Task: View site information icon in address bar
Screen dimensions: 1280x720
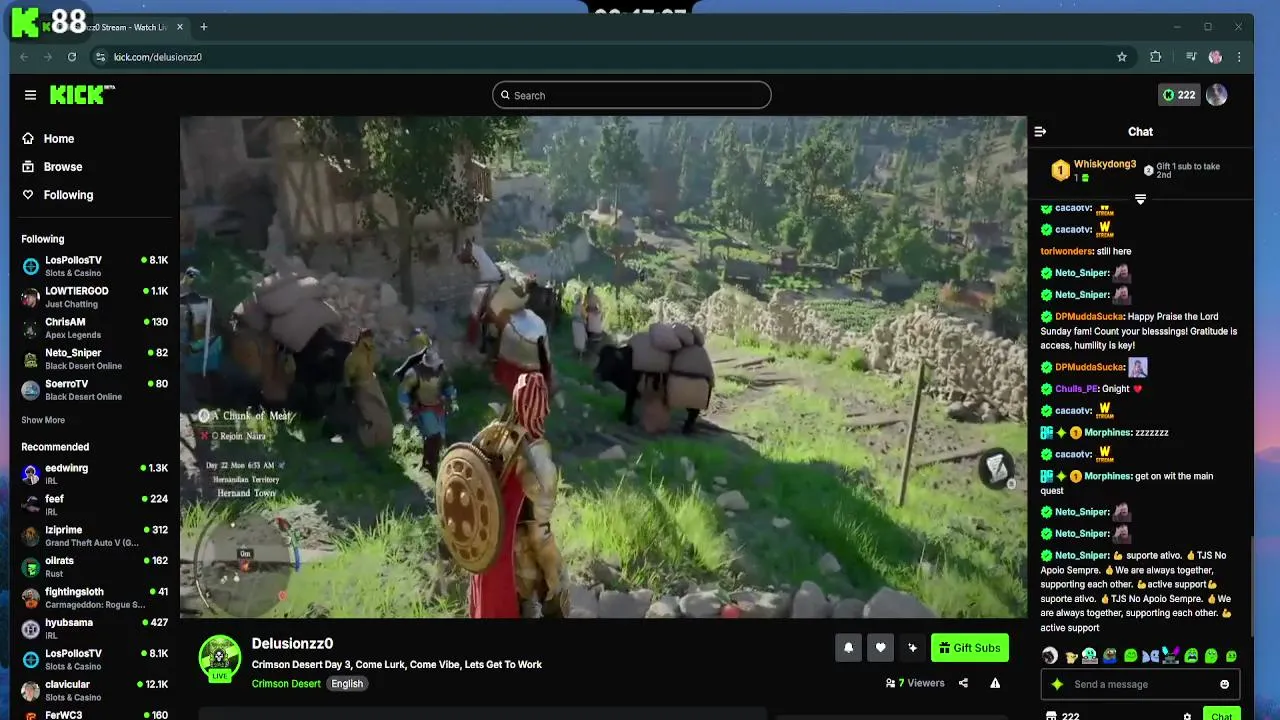Action: tap(99, 57)
